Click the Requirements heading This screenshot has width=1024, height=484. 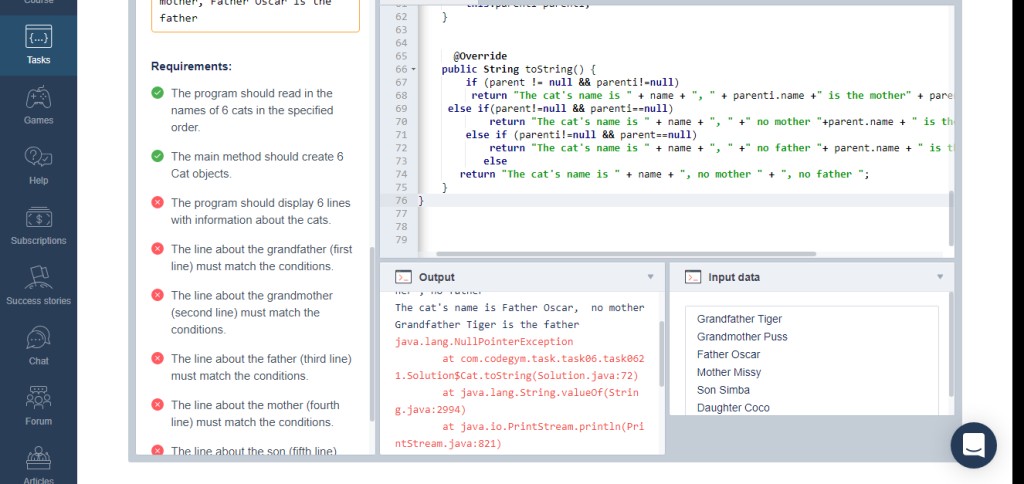pos(191,67)
